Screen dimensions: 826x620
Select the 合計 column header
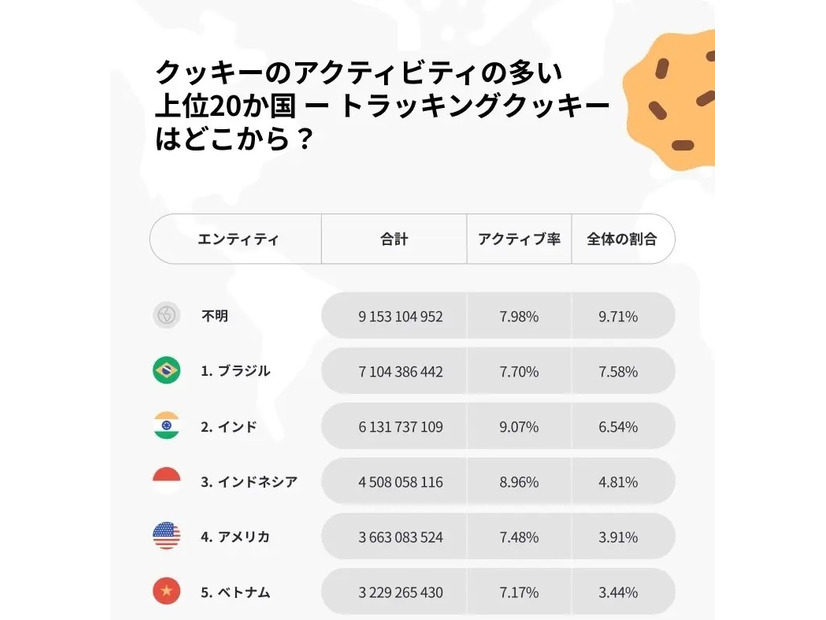394,240
